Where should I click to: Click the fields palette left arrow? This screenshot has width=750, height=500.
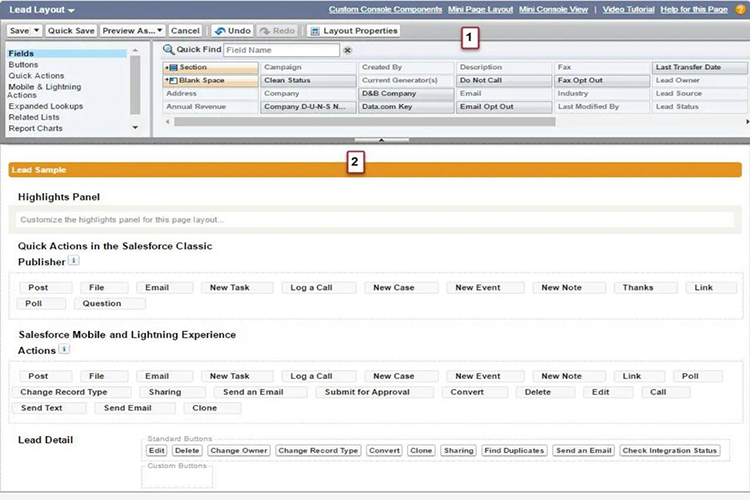click(x=167, y=122)
